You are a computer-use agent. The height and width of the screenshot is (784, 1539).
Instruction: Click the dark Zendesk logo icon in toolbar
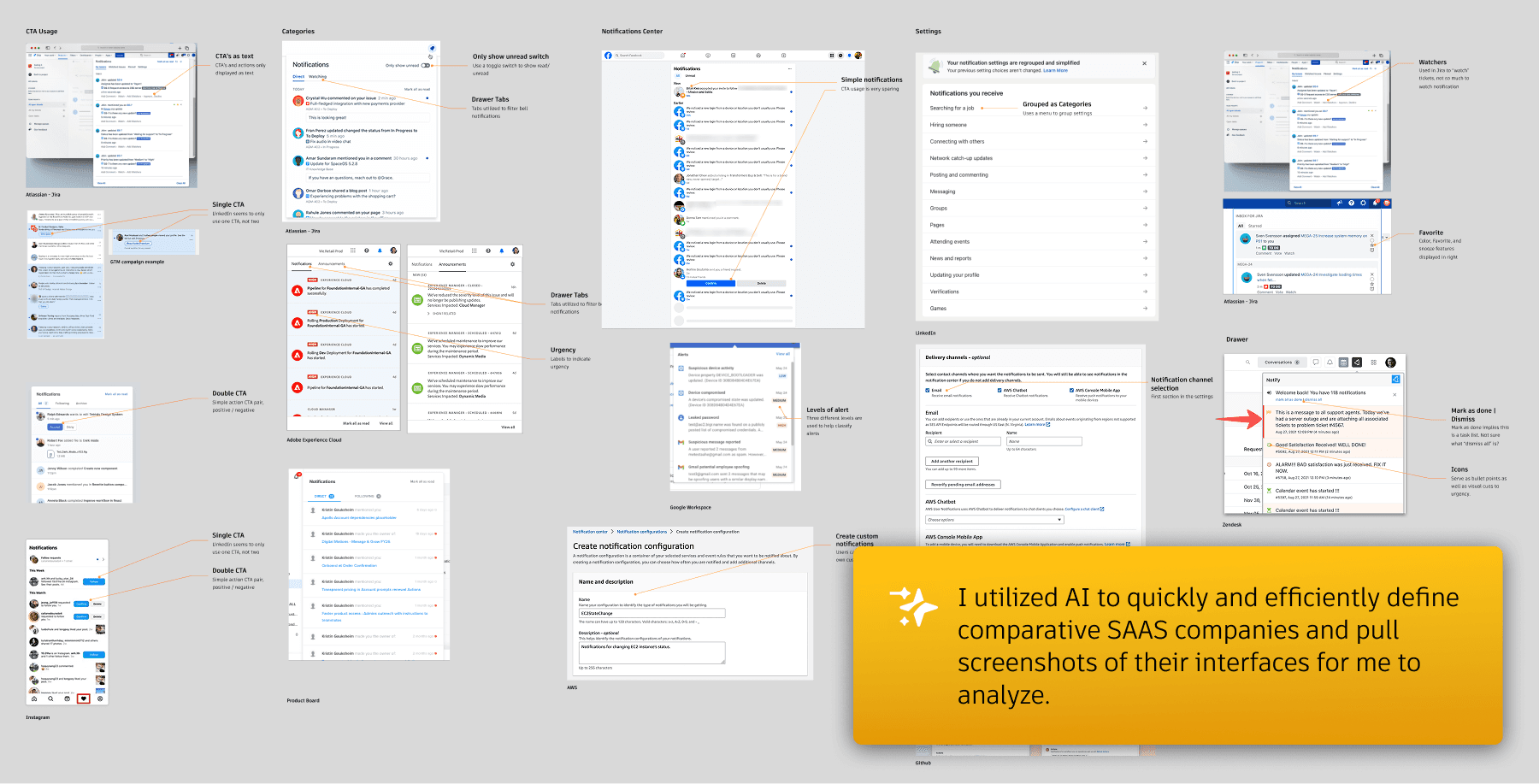[x=1357, y=363]
